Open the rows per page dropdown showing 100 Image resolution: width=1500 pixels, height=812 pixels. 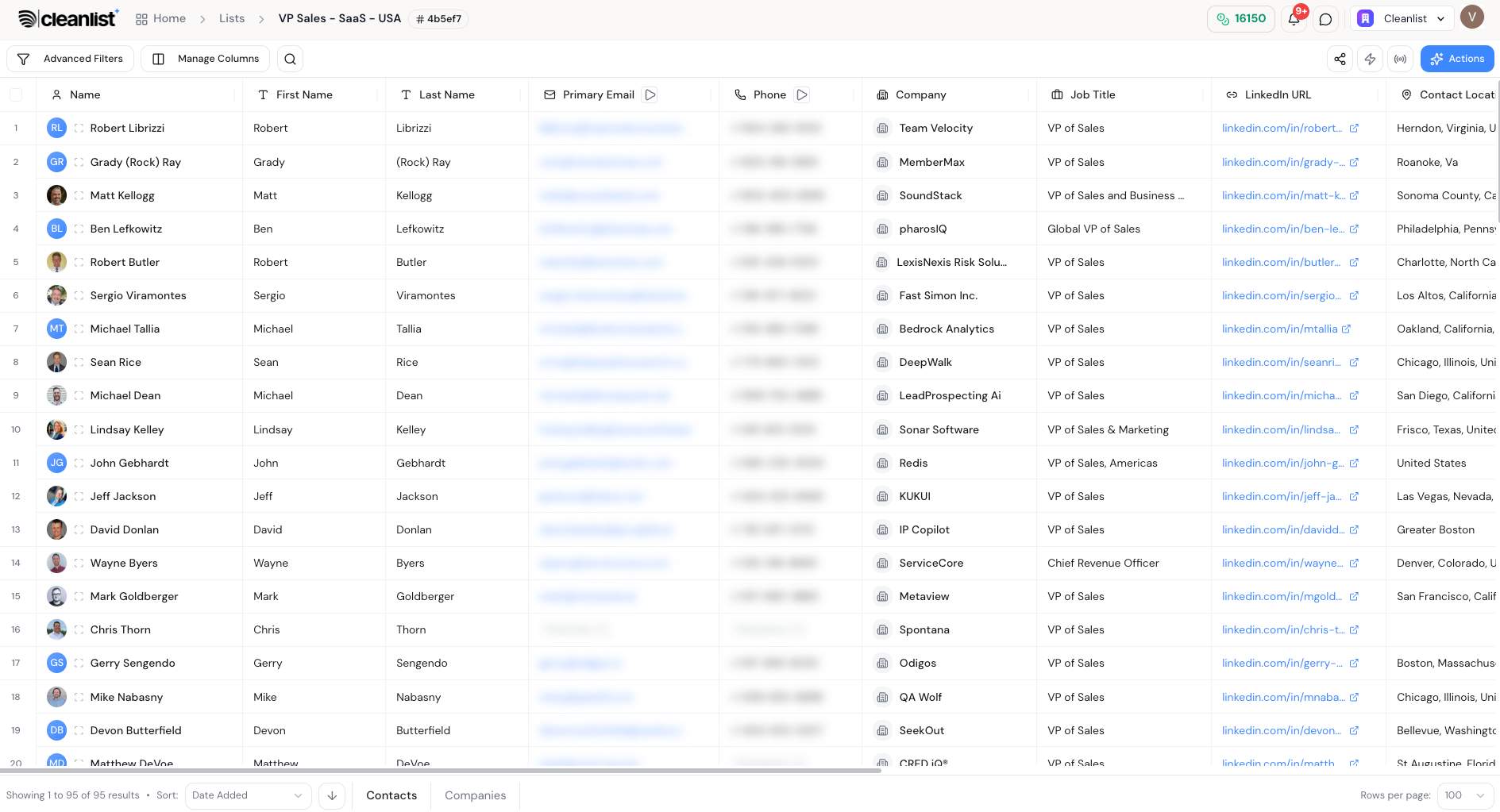1465,795
